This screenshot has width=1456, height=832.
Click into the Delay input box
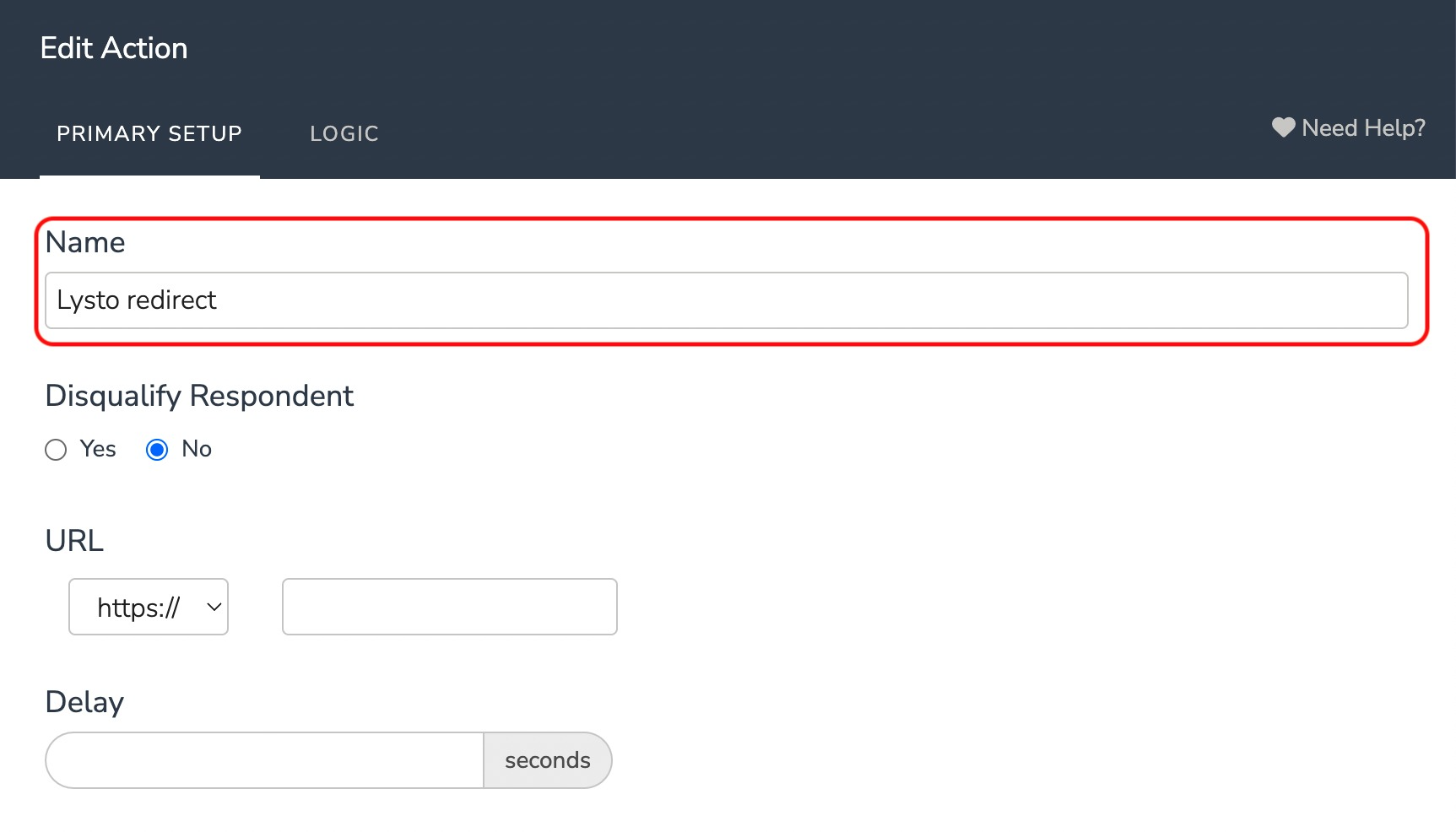[265, 760]
